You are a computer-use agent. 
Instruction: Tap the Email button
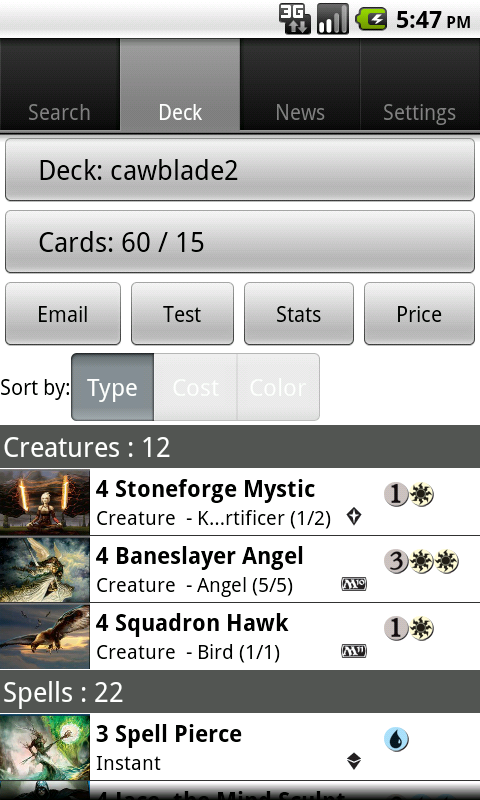(x=63, y=314)
